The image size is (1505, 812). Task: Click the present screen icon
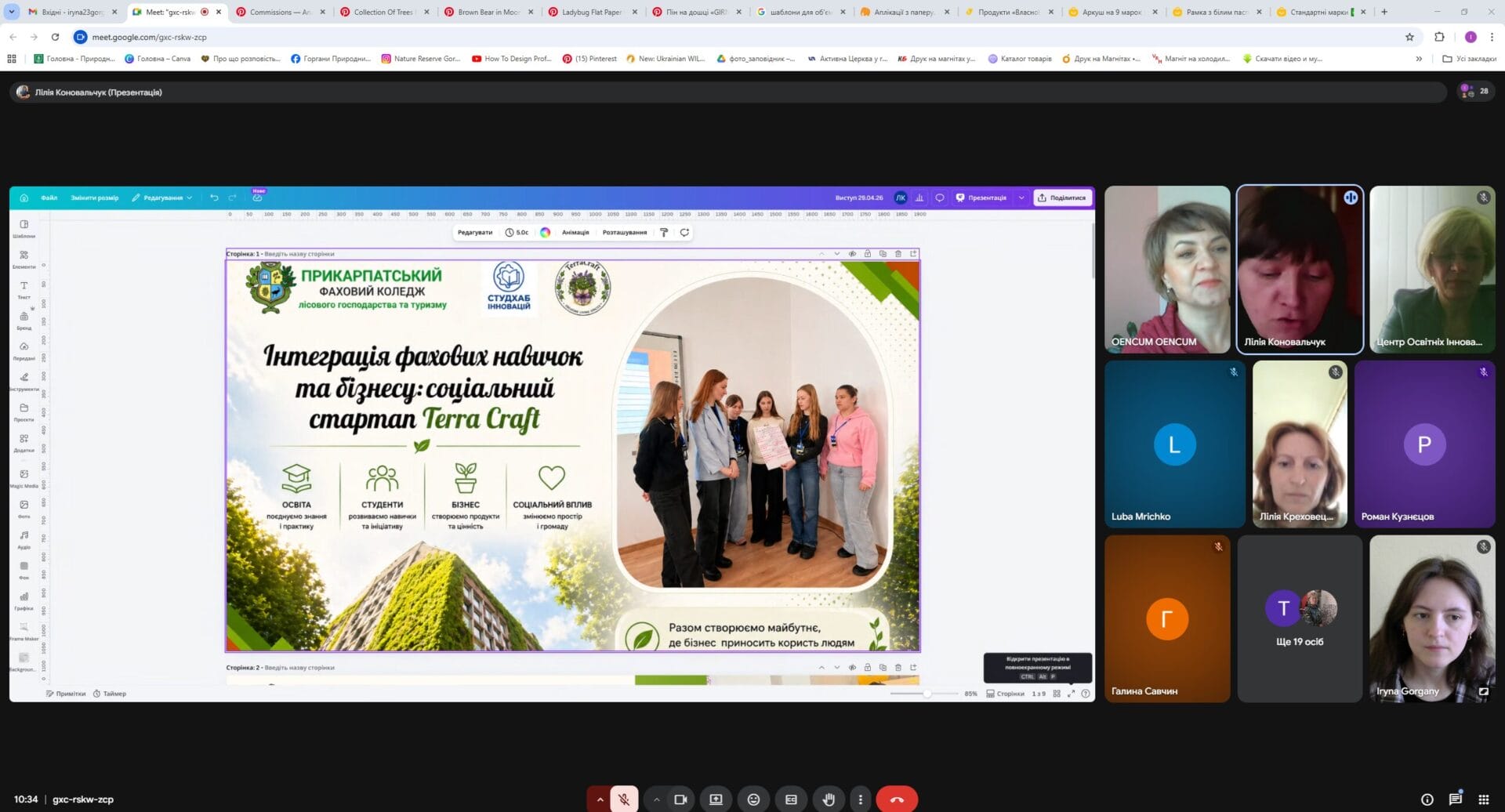pyautogui.click(x=716, y=799)
